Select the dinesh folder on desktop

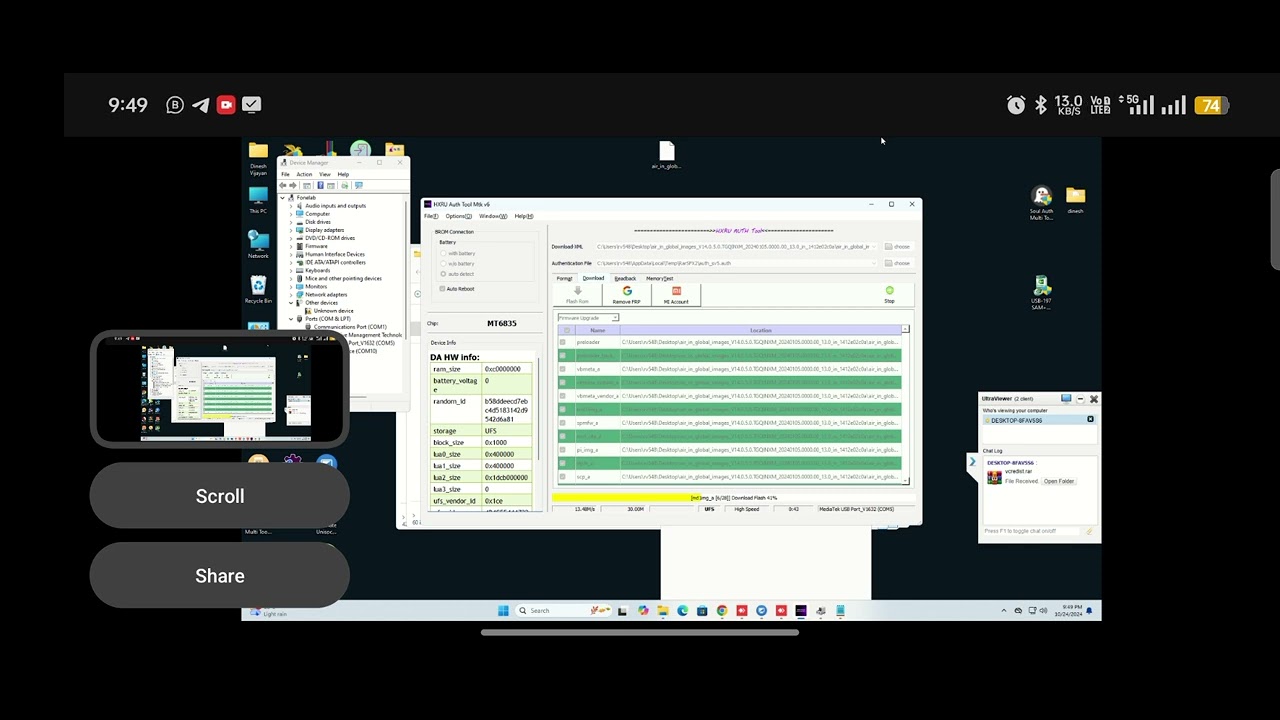tap(1075, 200)
